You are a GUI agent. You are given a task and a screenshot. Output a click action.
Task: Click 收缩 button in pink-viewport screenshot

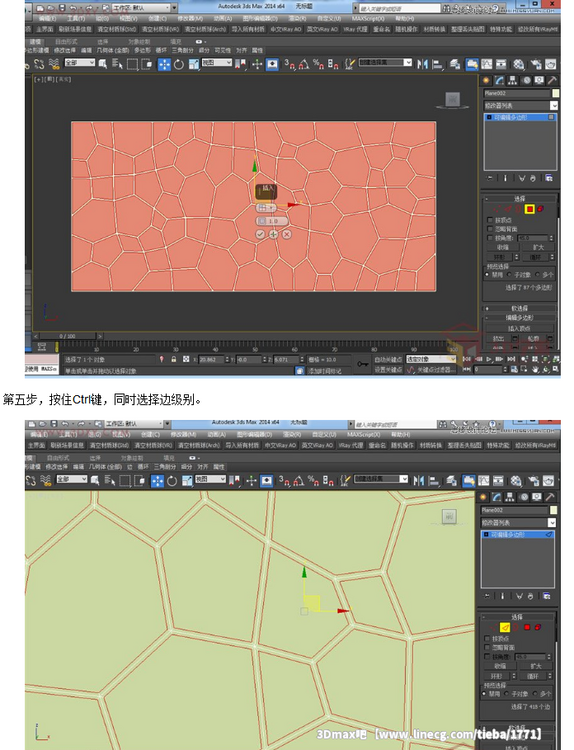pyautogui.click(x=503, y=247)
